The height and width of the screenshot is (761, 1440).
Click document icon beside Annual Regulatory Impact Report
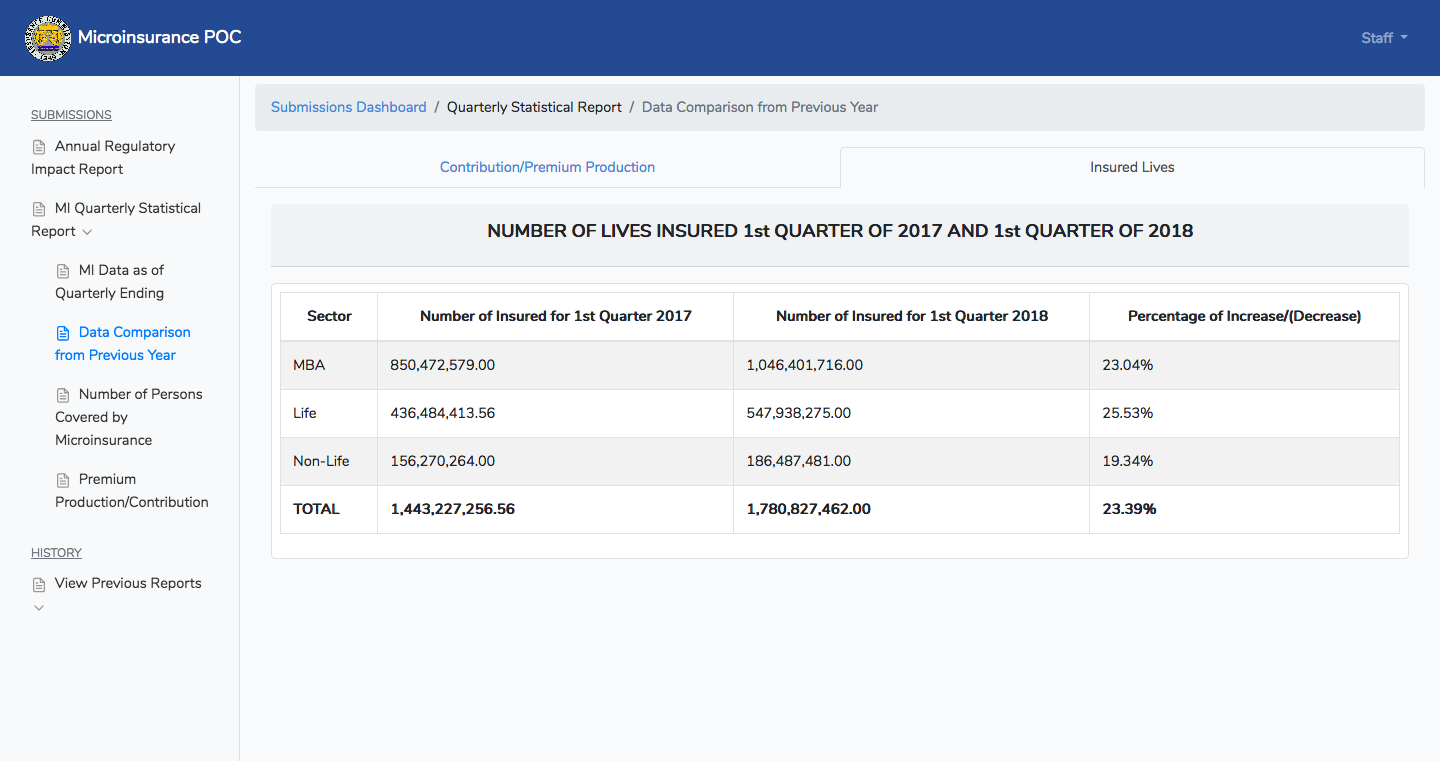39,147
